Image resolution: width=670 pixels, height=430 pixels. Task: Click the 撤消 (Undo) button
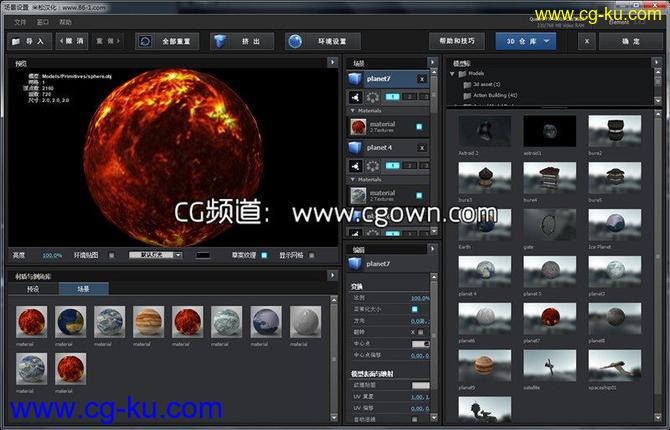[x=72, y=41]
